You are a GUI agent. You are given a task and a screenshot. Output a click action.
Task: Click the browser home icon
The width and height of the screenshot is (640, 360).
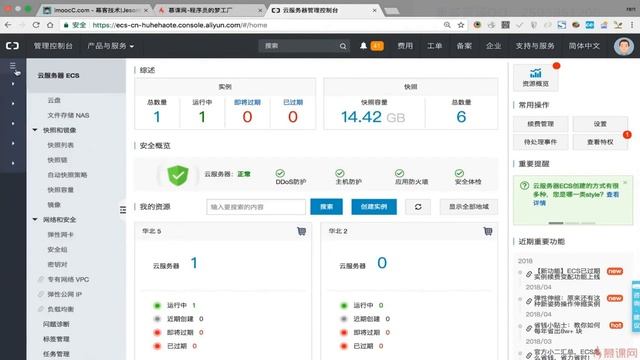[x=50, y=25]
